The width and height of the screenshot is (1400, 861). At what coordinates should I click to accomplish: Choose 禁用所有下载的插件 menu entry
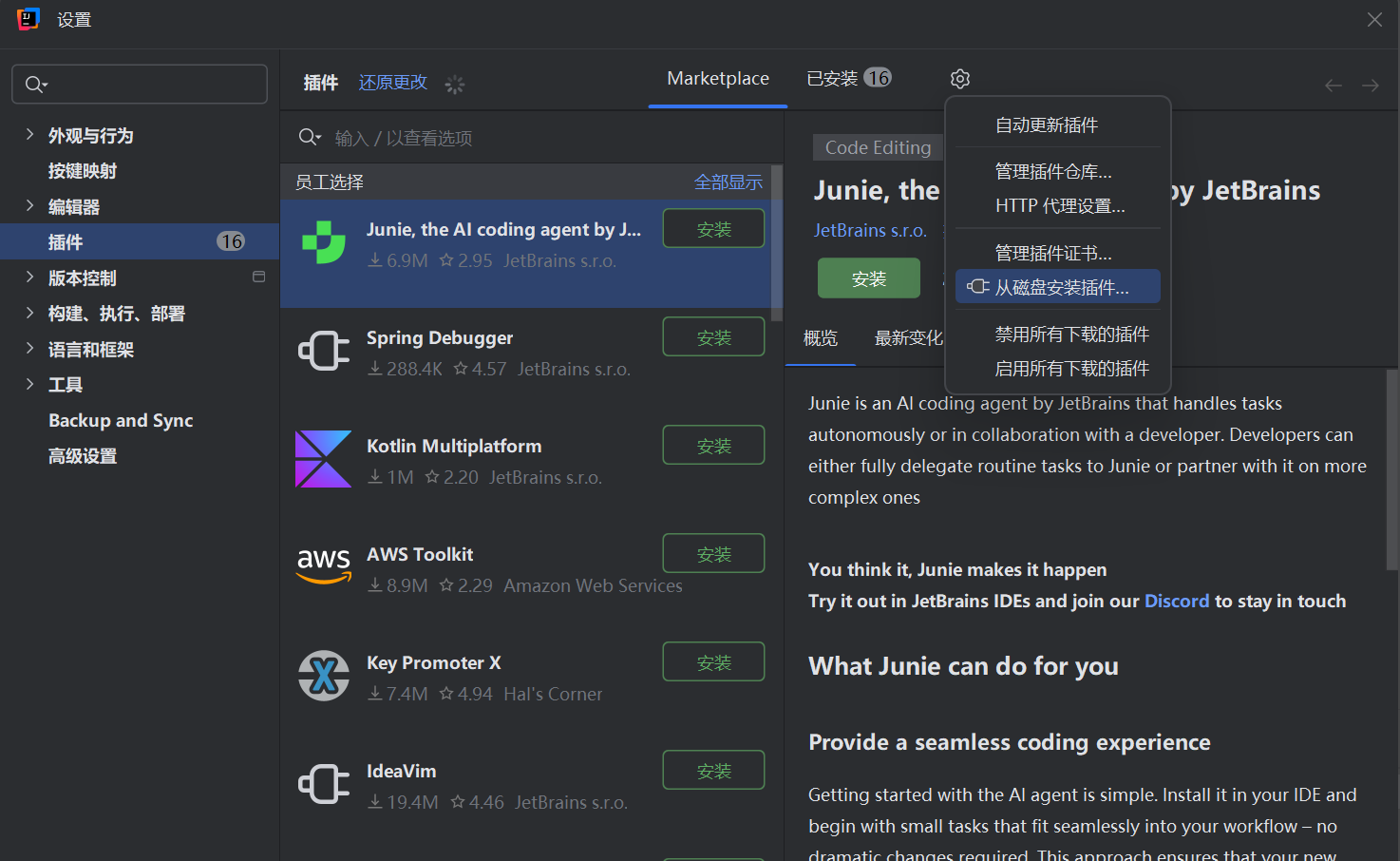[x=1058, y=335]
